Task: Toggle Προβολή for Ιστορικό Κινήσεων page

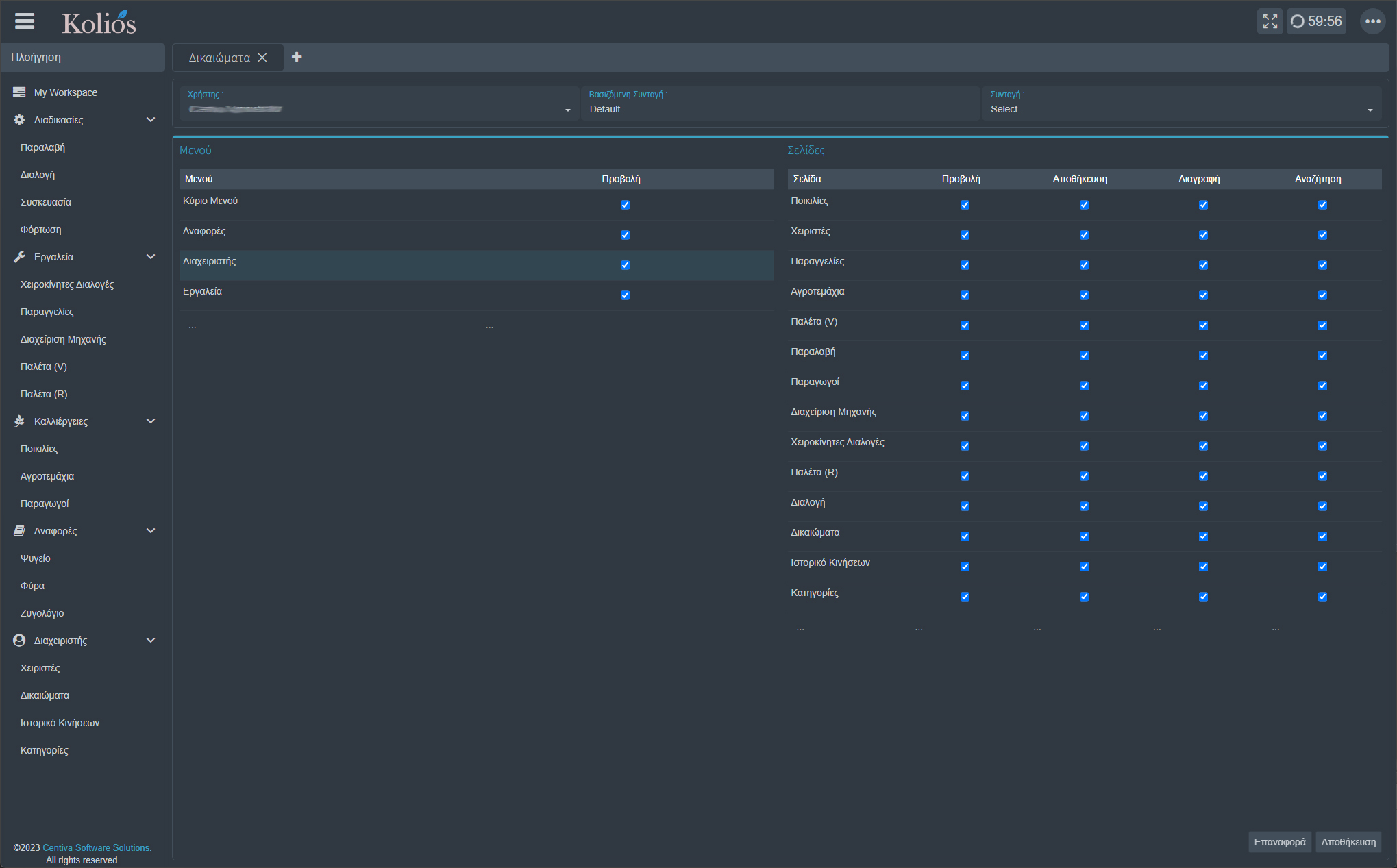Action: point(965,566)
